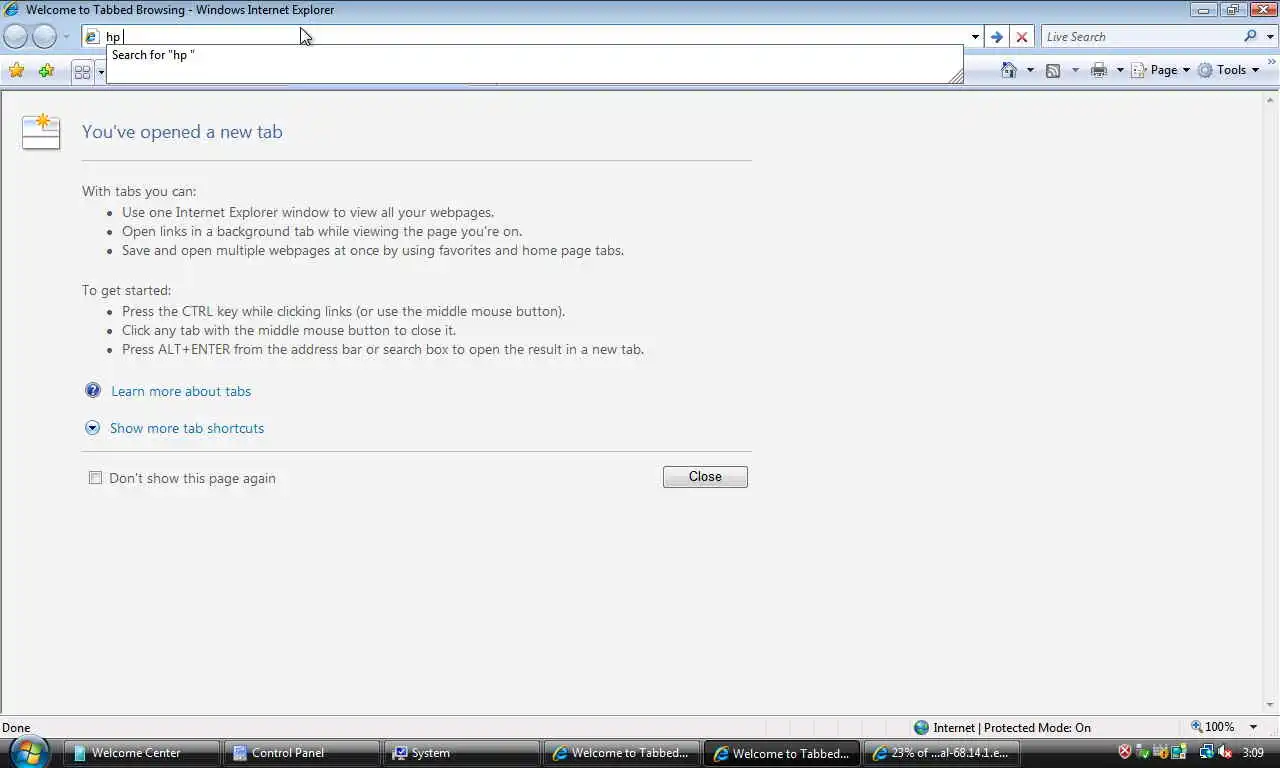Image resolution: width=1280 pixels, height=768 pixels.
Task: Click the page icon left of address text
Action: tap(92, 37)
